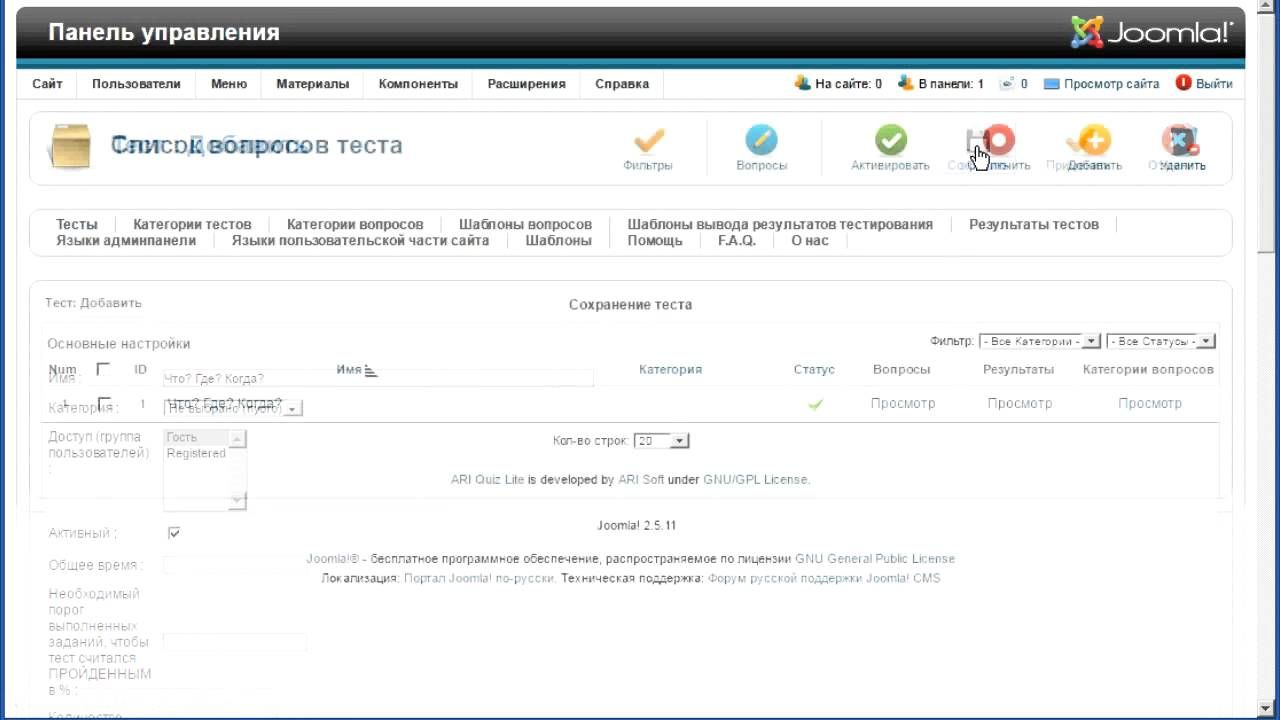Screen dimensions: 1280x720
Task: Go to Шаблоны вопросов
Action: coord(525,224)
